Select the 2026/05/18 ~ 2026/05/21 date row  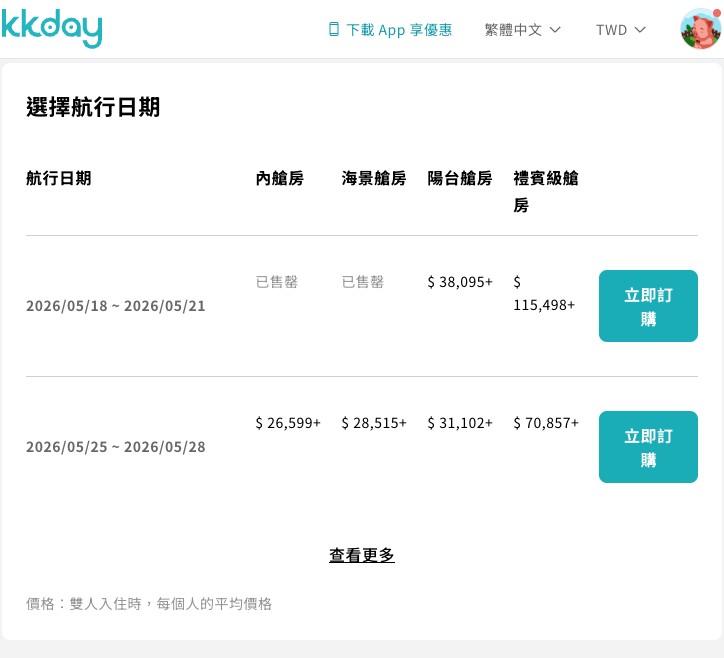tap(116, 306)
